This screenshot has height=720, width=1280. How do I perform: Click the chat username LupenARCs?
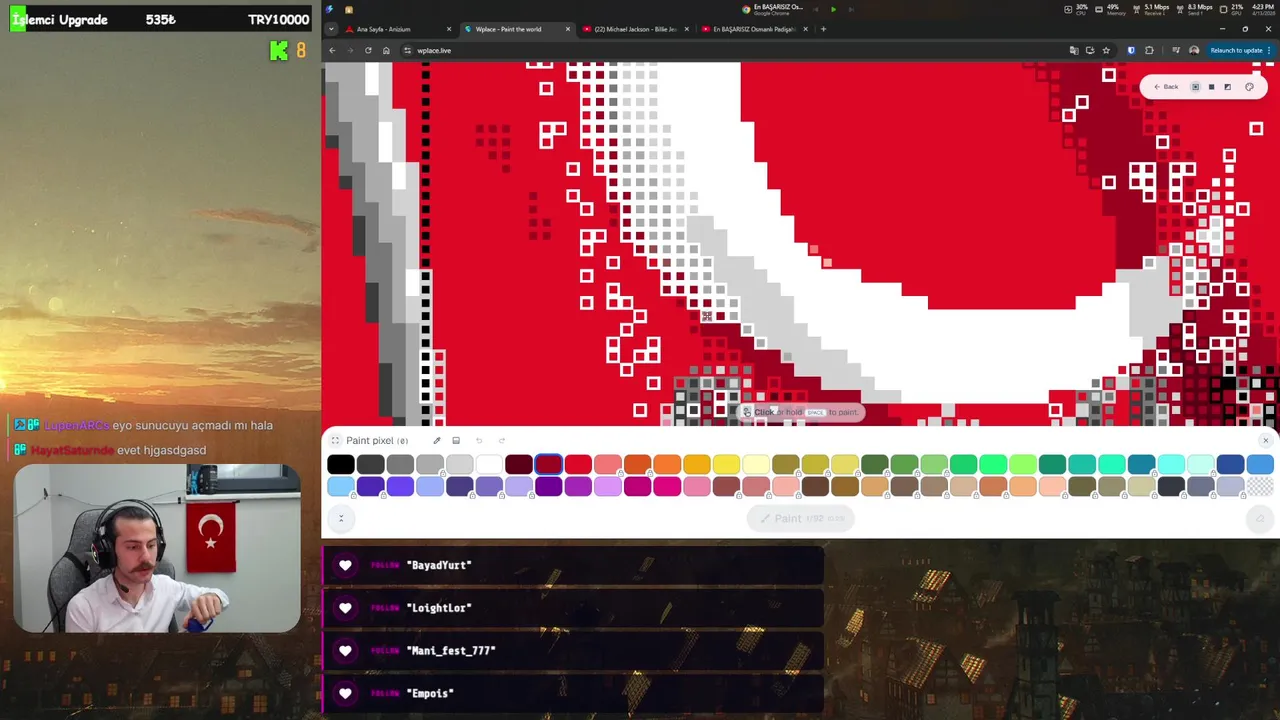76,425
